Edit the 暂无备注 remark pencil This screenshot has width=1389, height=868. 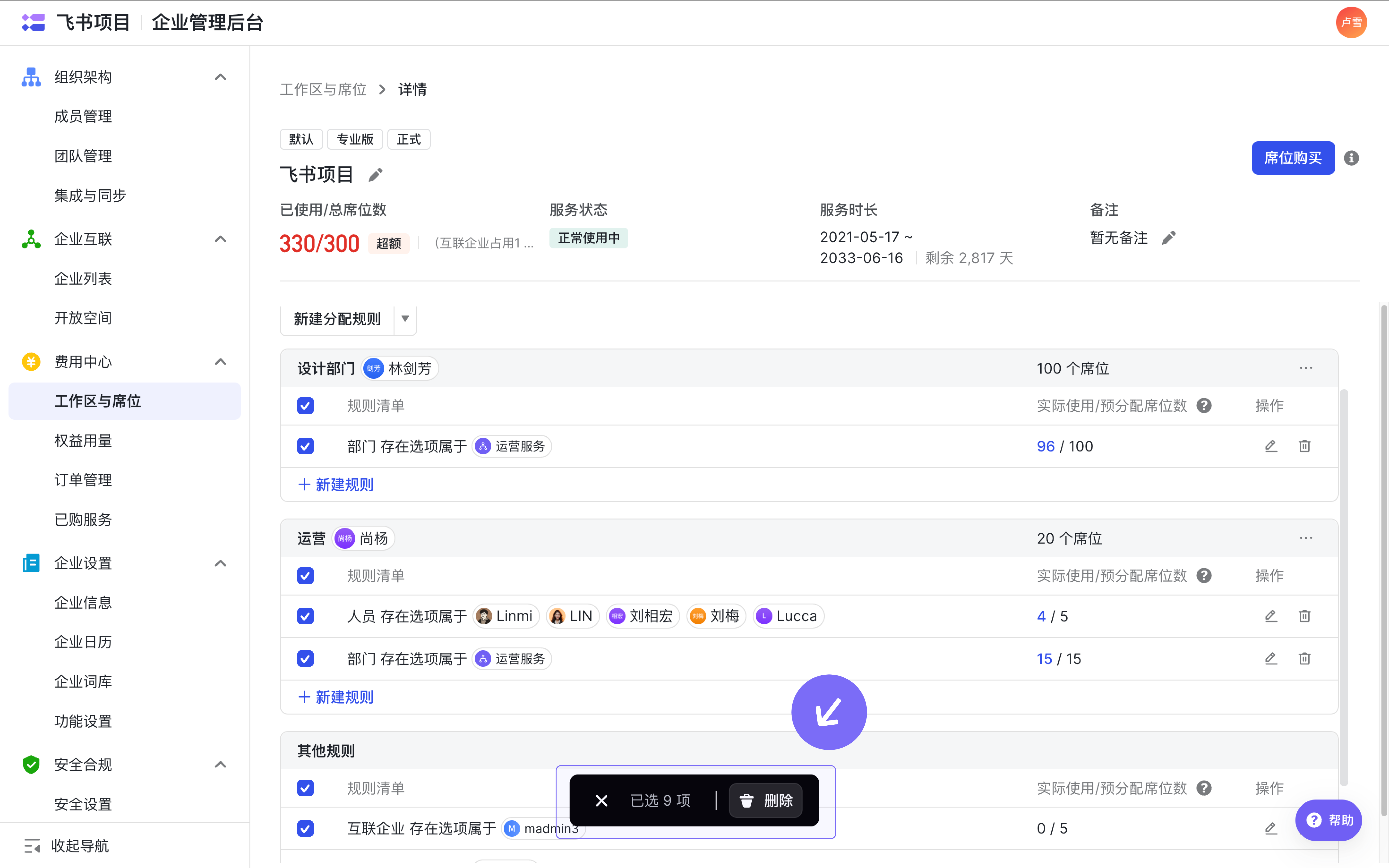tap(1169, 238)
